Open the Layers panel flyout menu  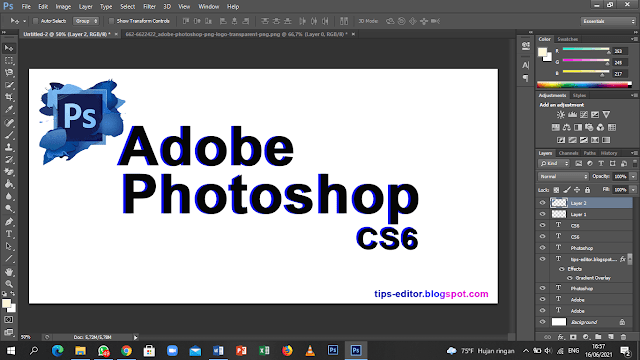634,153
